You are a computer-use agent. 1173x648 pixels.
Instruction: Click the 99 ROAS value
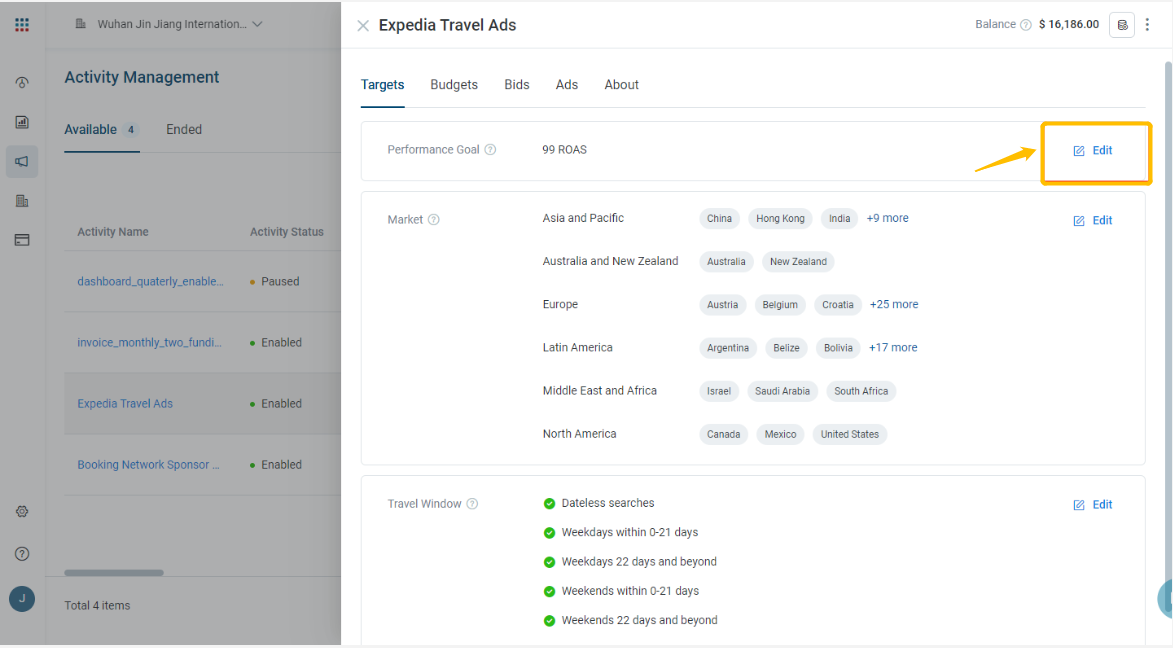coord(565,150)
